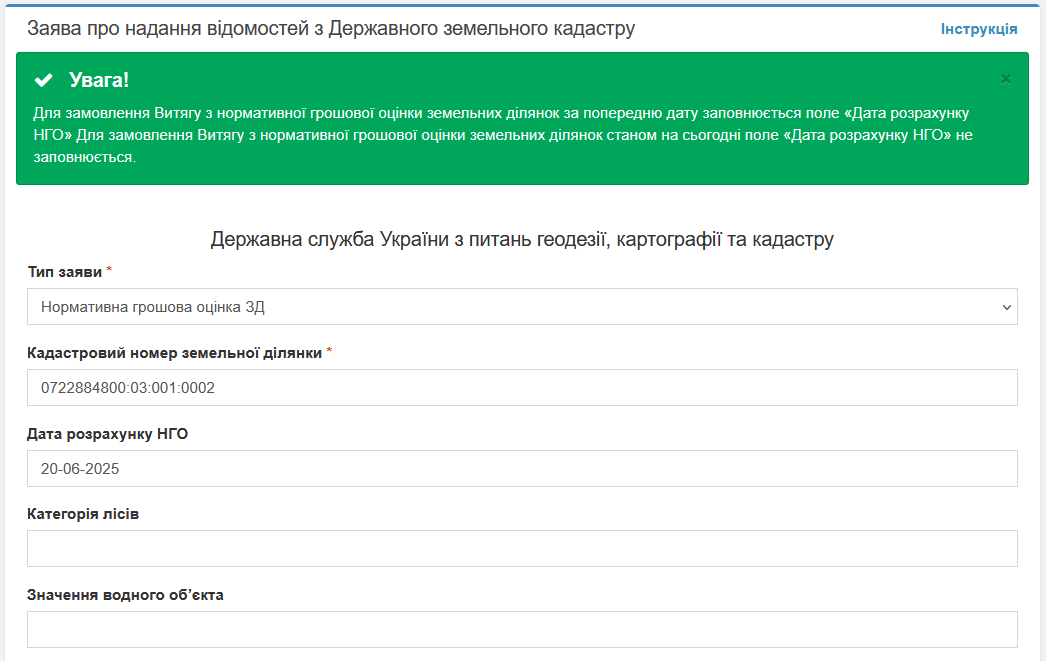Focus the Кадастровий номер земельної ділянки field
The width and height of the screenshot is (1046, 661).
(x=521, y=388)
